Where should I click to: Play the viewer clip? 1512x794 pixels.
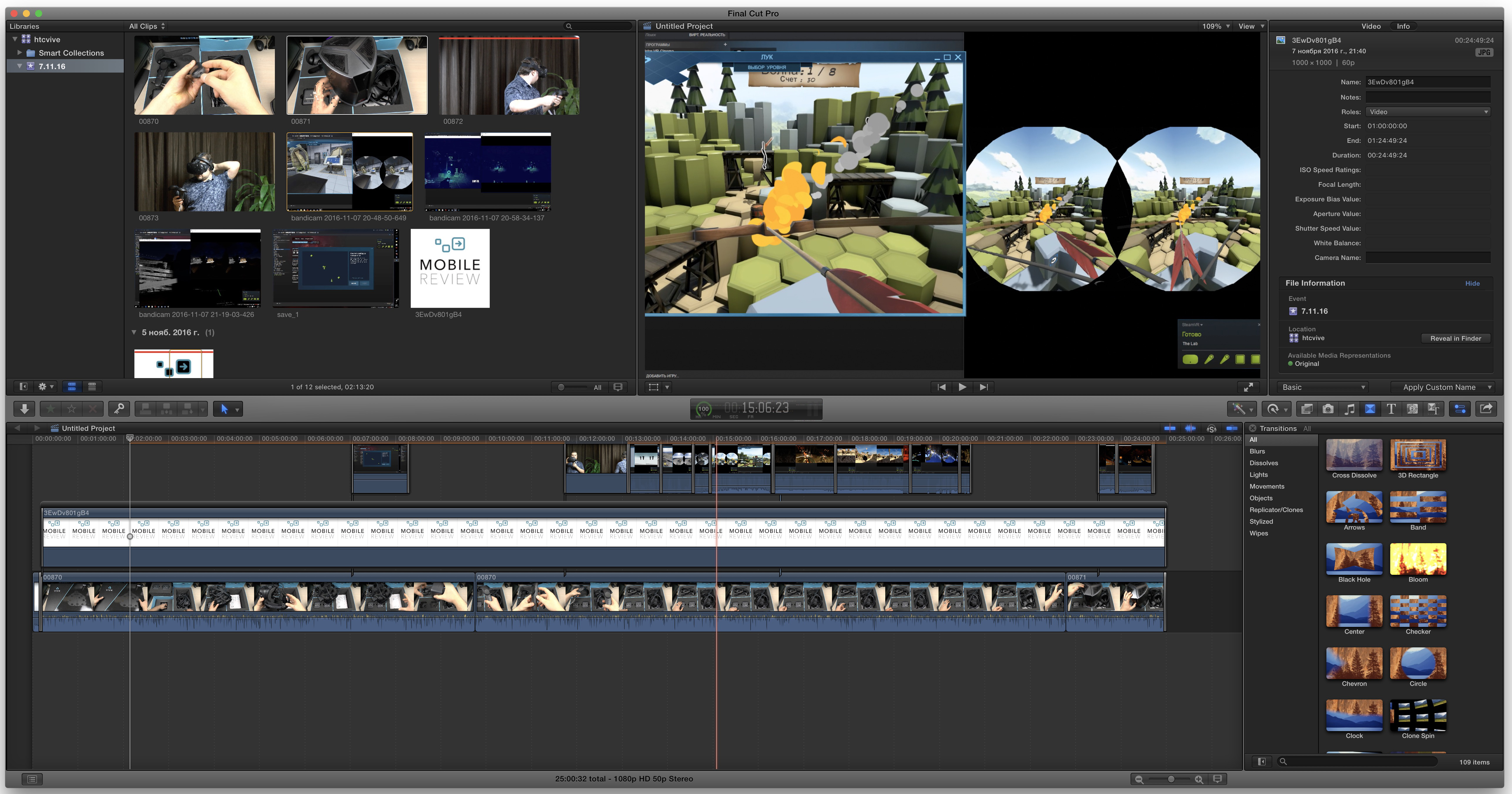tap(963, 387)
